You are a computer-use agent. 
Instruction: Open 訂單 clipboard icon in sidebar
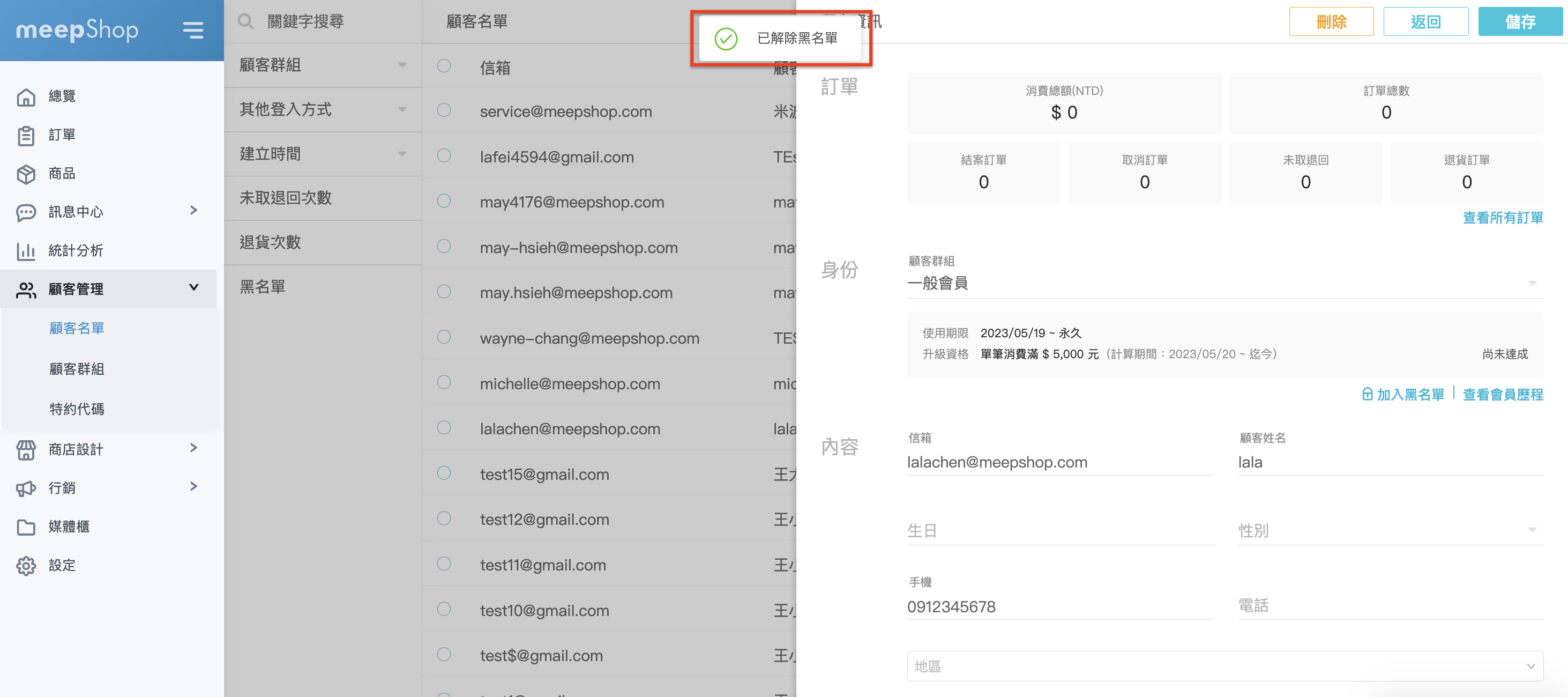26,135
